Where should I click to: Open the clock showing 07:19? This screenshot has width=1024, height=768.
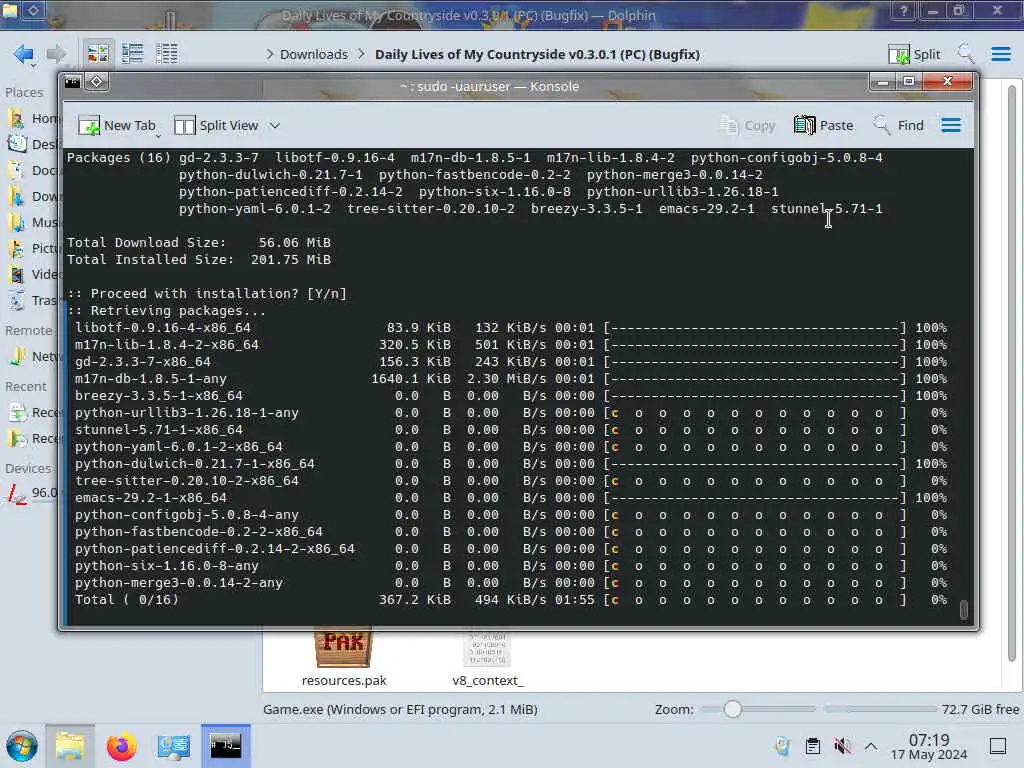coord(929,746)
